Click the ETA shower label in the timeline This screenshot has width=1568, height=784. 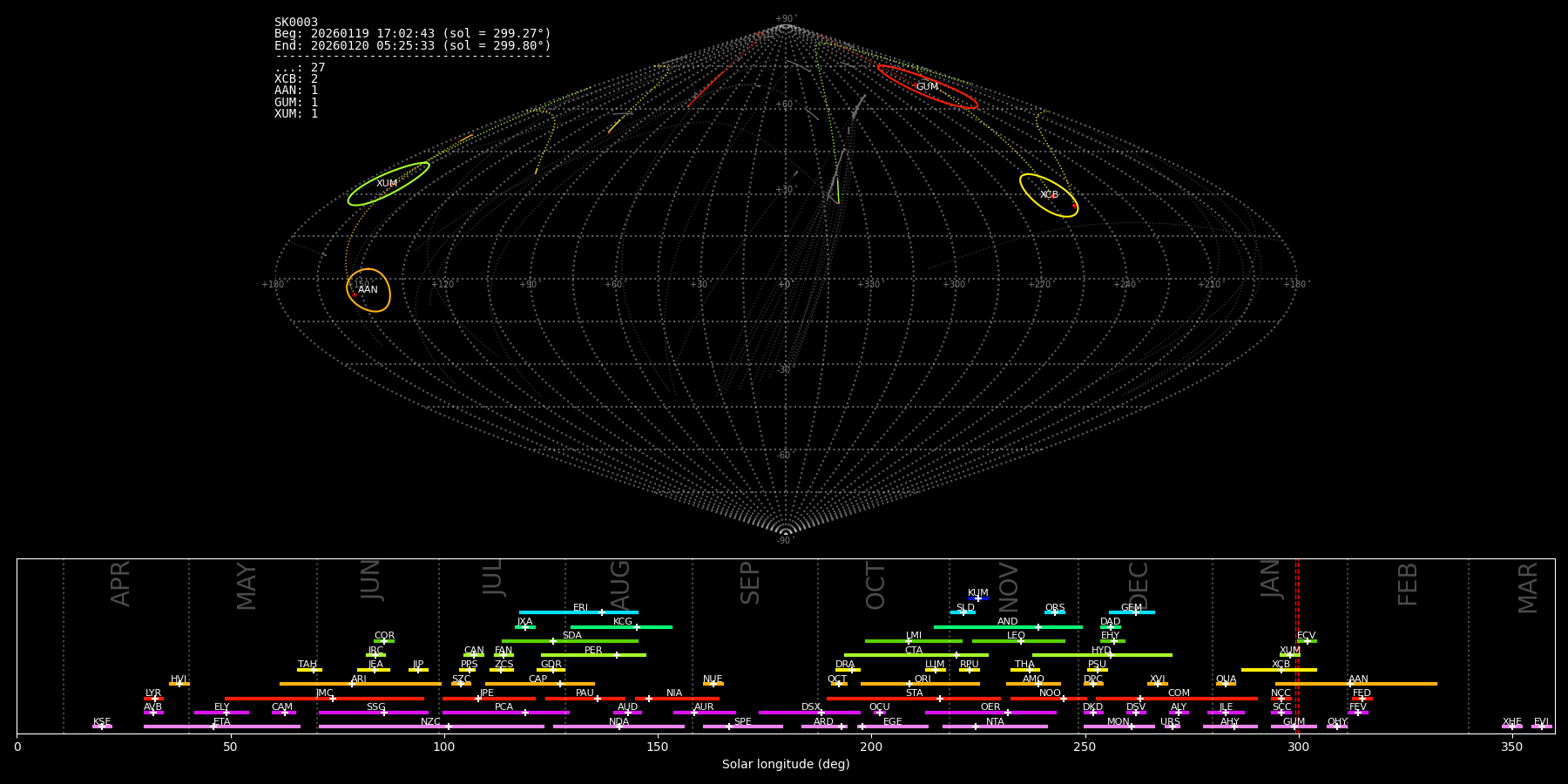[x=222, y=721]
